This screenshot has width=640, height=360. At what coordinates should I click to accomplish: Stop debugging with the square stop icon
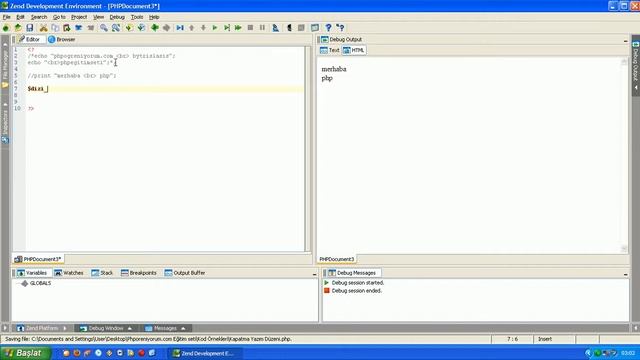[x=251, y=28]
